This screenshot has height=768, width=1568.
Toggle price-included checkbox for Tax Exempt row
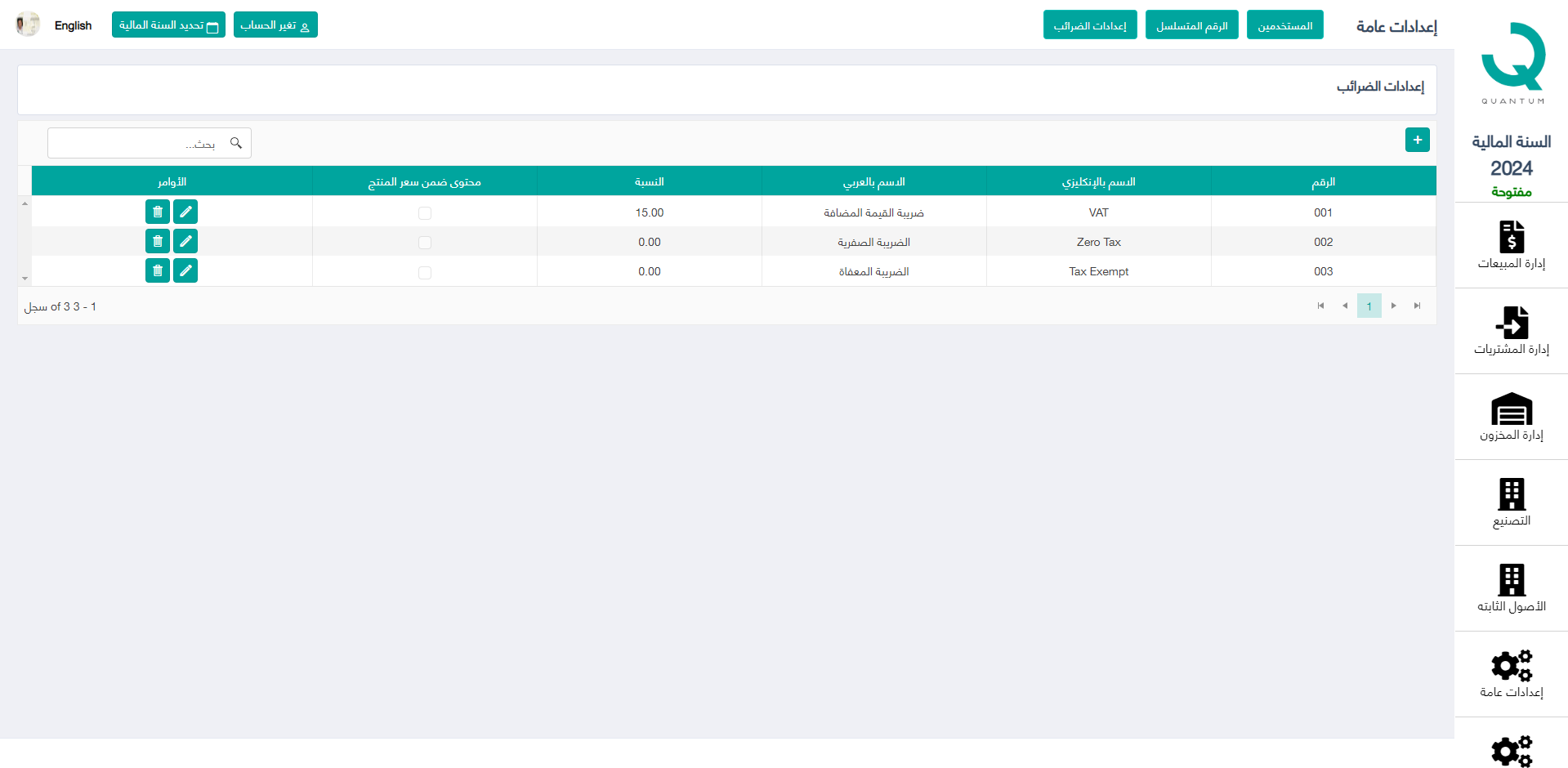tap(425, 272)
